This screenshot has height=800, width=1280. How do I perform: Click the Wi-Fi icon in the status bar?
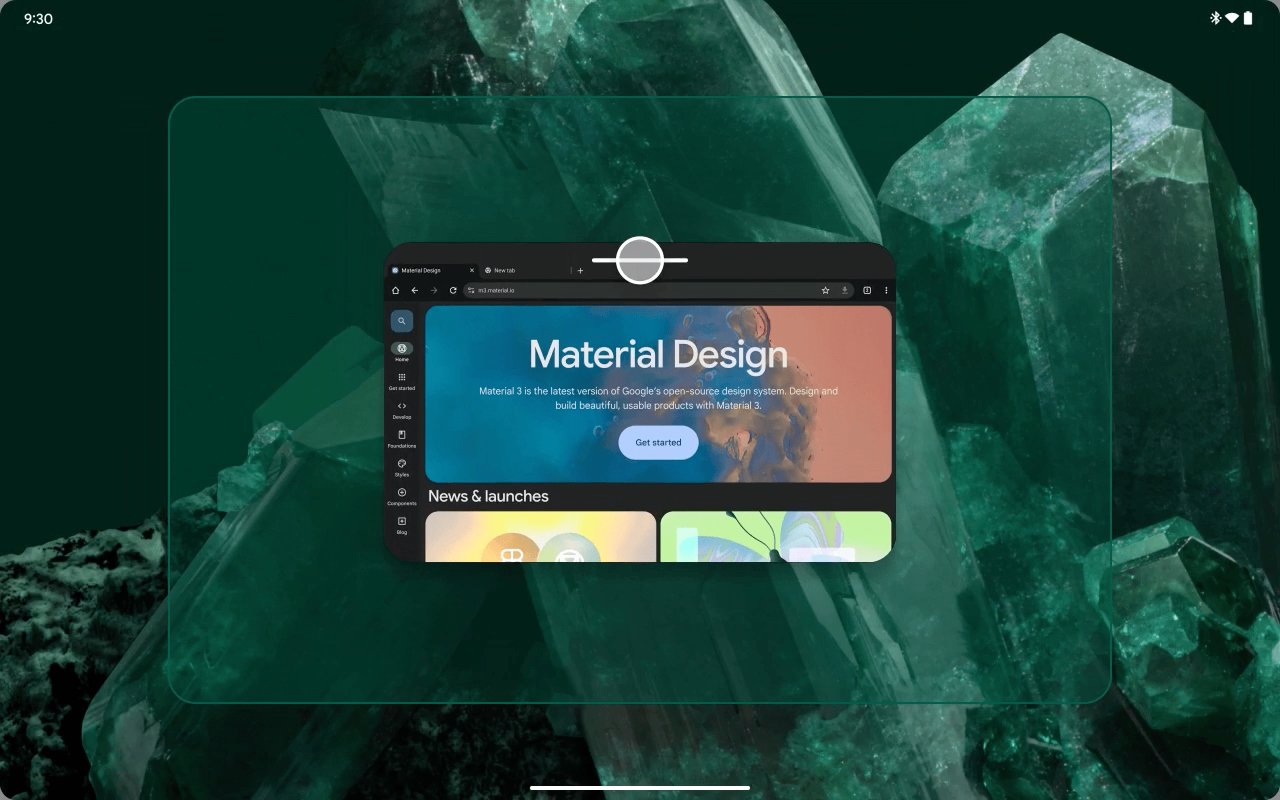tap(1232, 18)
